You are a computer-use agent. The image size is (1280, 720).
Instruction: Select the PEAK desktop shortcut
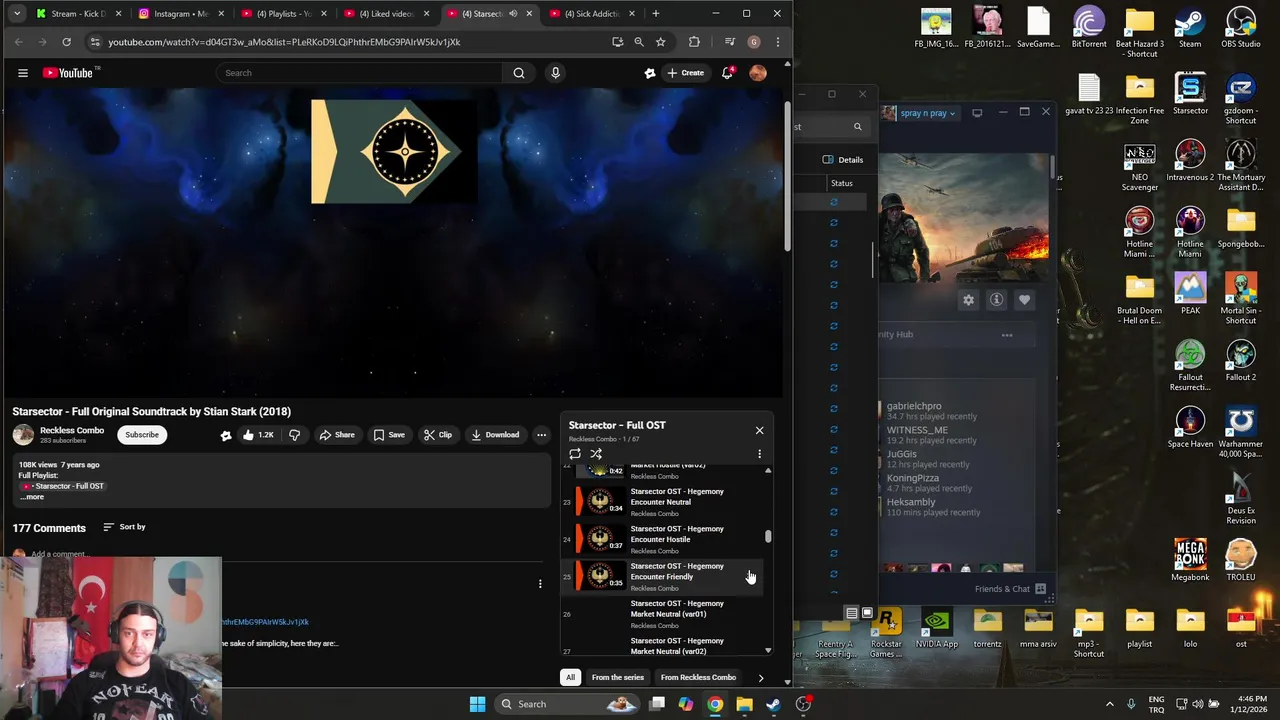point(1190,294)
